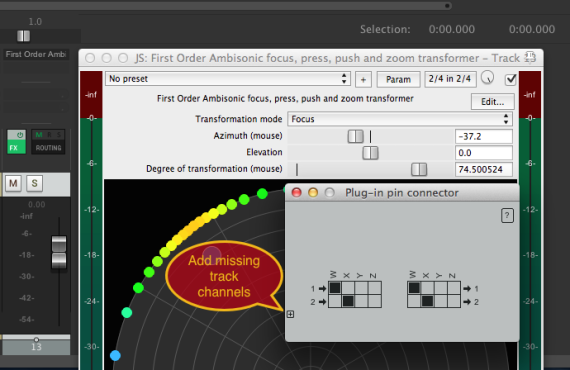This screenshot has height=370, width=570.
Task: Mute track with the M button
Action: (x=13, y=183)
